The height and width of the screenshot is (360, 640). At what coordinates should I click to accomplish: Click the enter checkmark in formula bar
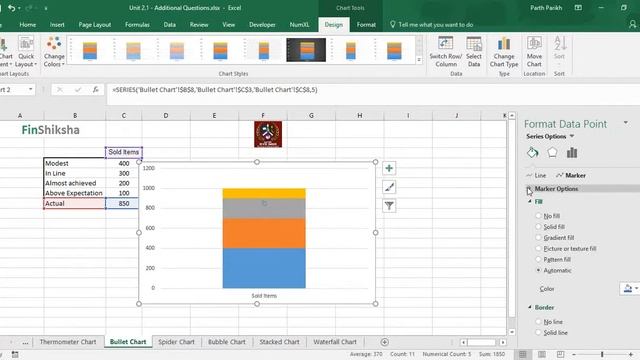coord(78,89)
